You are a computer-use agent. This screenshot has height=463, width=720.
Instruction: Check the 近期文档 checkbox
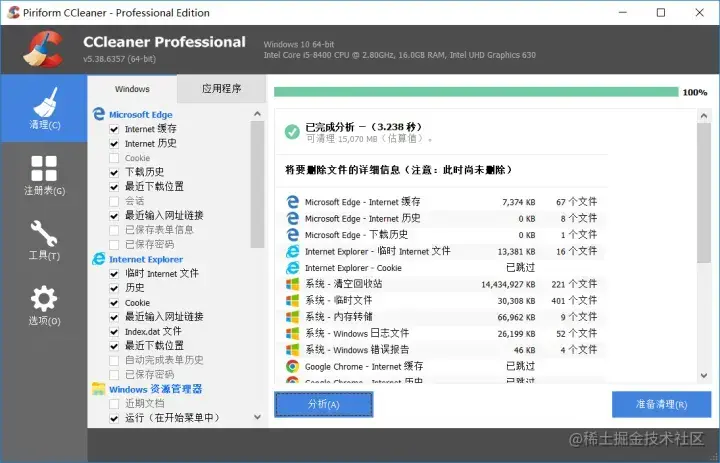tap(114, 404)
